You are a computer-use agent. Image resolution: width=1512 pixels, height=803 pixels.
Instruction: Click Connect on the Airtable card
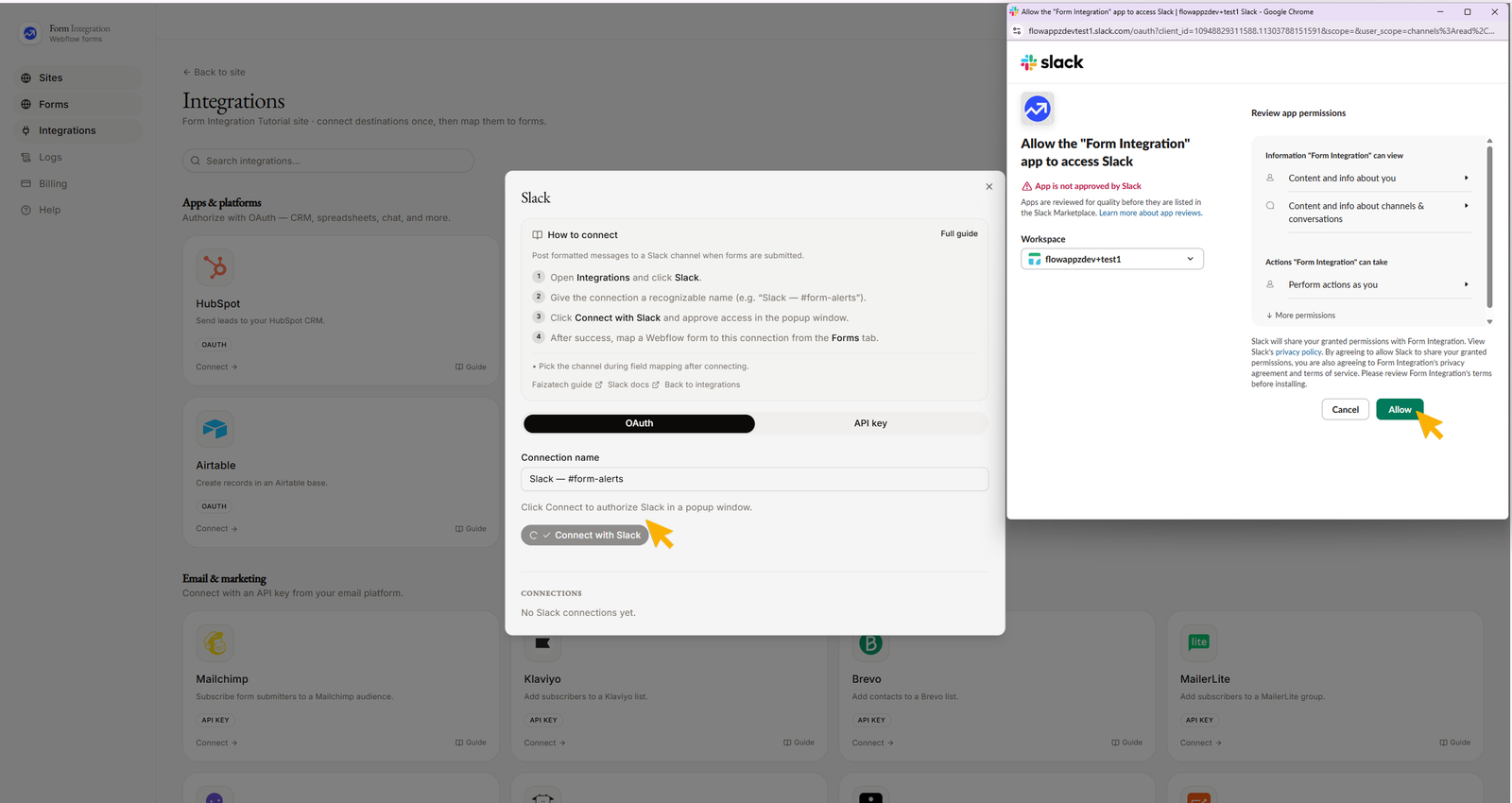[216, 528]
